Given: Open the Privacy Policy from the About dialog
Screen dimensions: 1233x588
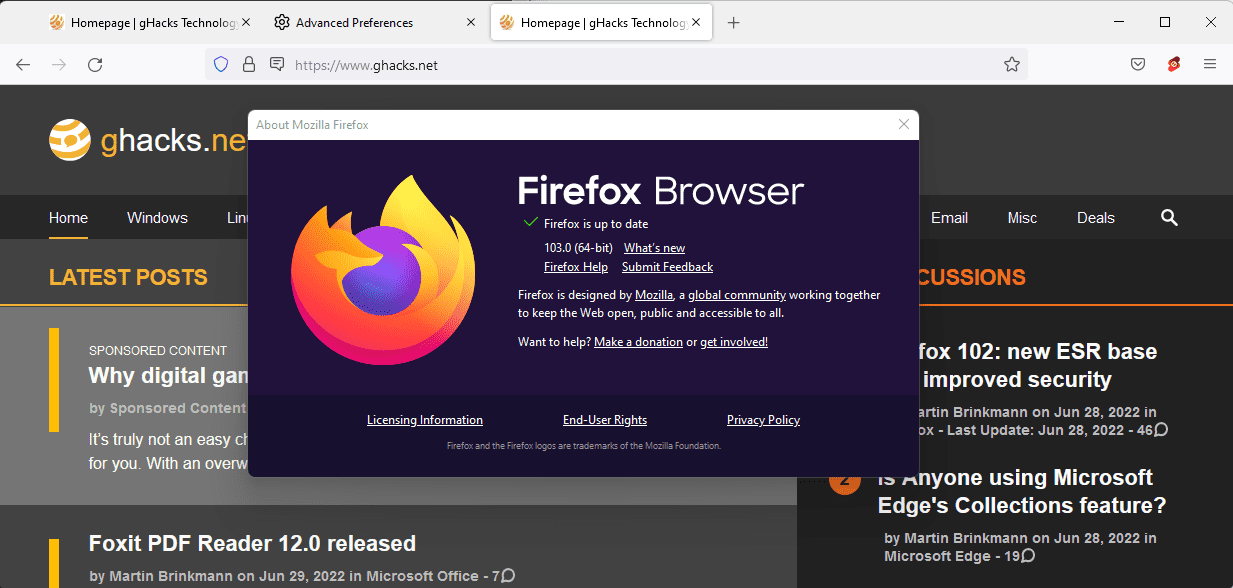Looking at the screenshot, I should click(x=763, y=419).
